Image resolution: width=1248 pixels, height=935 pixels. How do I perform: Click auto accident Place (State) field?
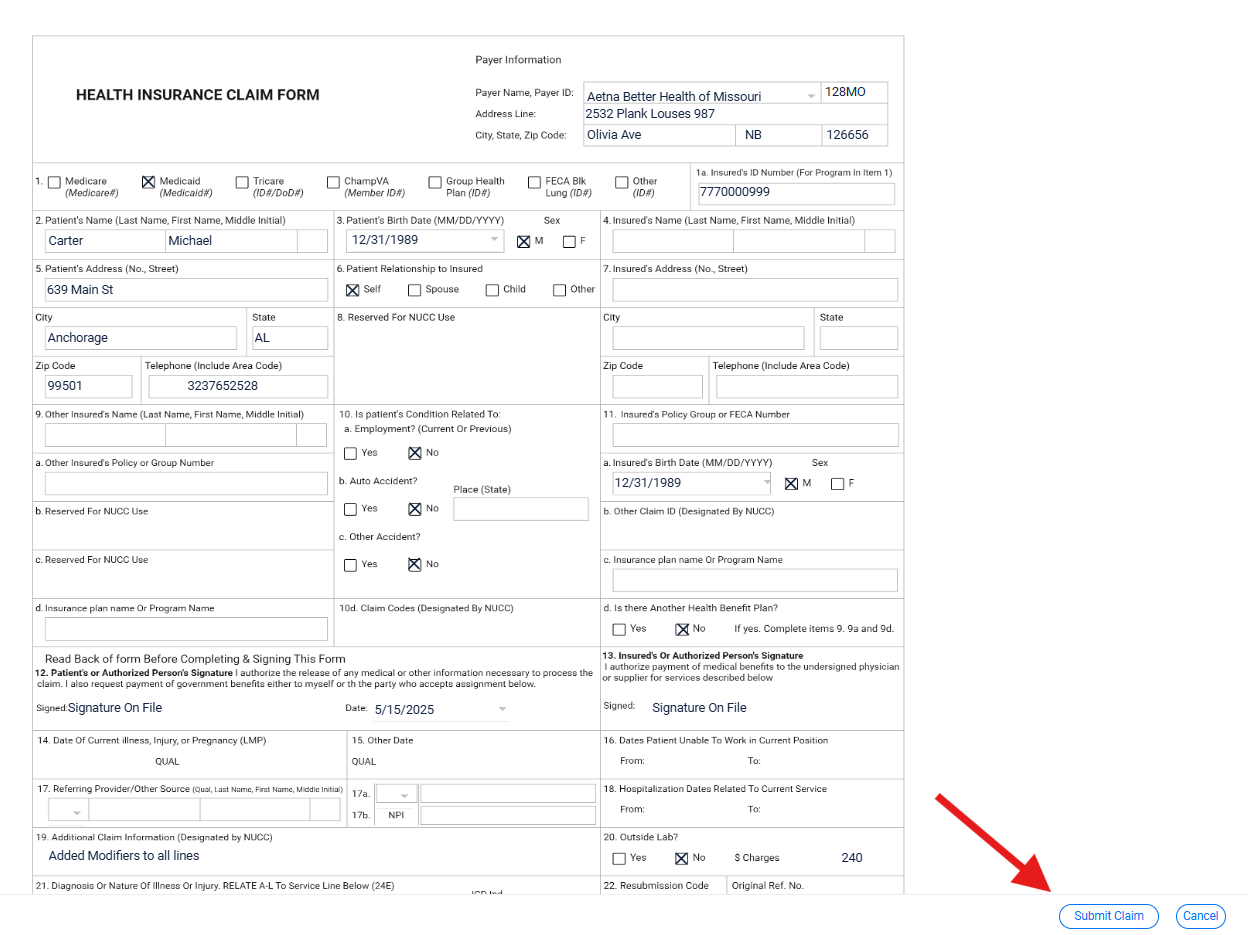coord(521,509)
